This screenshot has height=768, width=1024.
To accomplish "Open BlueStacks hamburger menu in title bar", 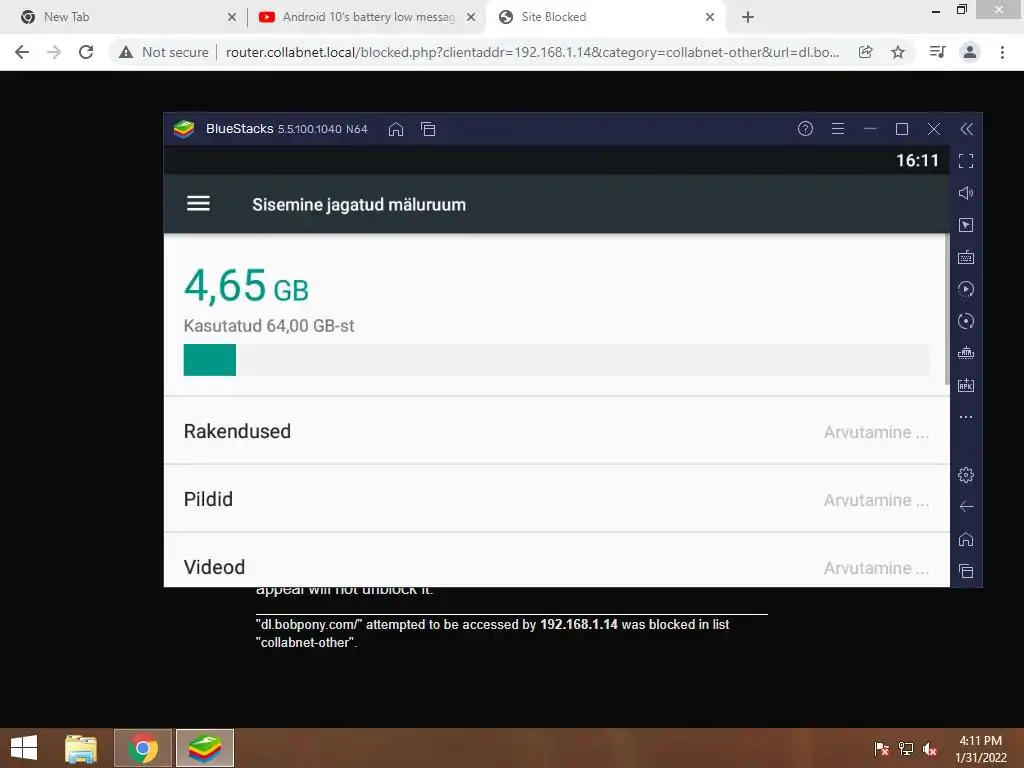I will tap(838, 129).
